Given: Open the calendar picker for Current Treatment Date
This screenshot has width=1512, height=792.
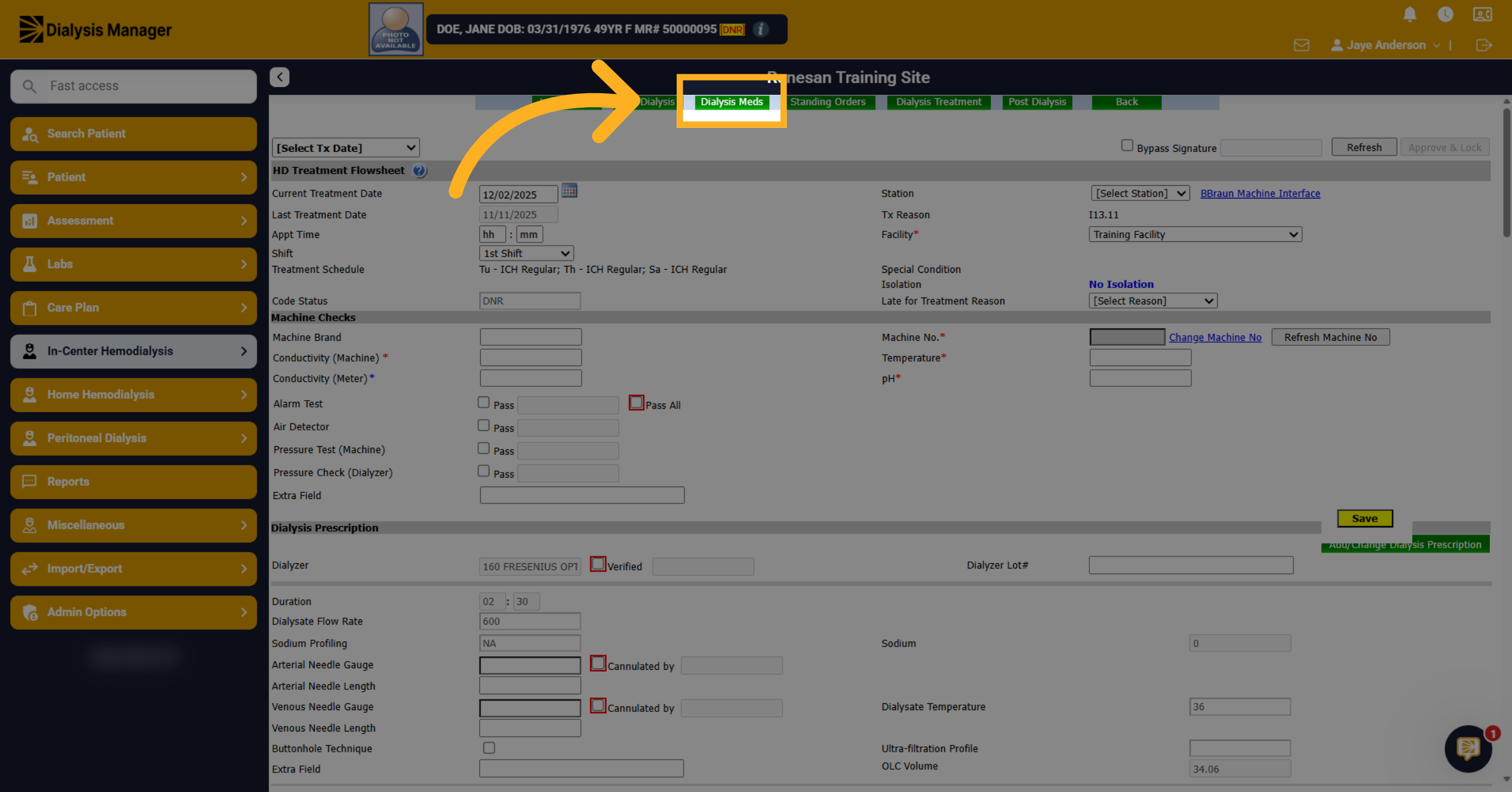Looking at the screenshot, I should [570, 191].
